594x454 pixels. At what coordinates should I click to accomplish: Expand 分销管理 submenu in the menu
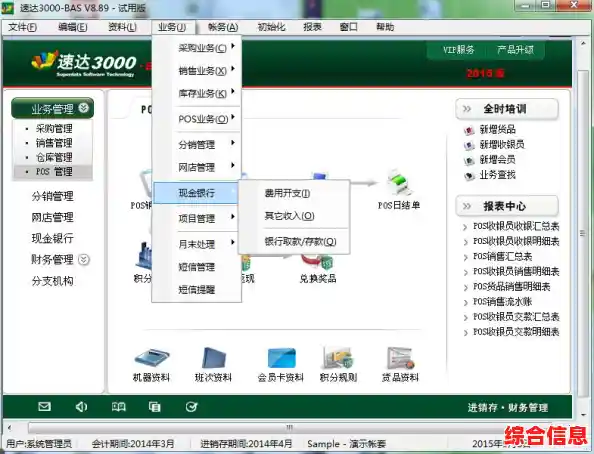click(x=197, y=144)
